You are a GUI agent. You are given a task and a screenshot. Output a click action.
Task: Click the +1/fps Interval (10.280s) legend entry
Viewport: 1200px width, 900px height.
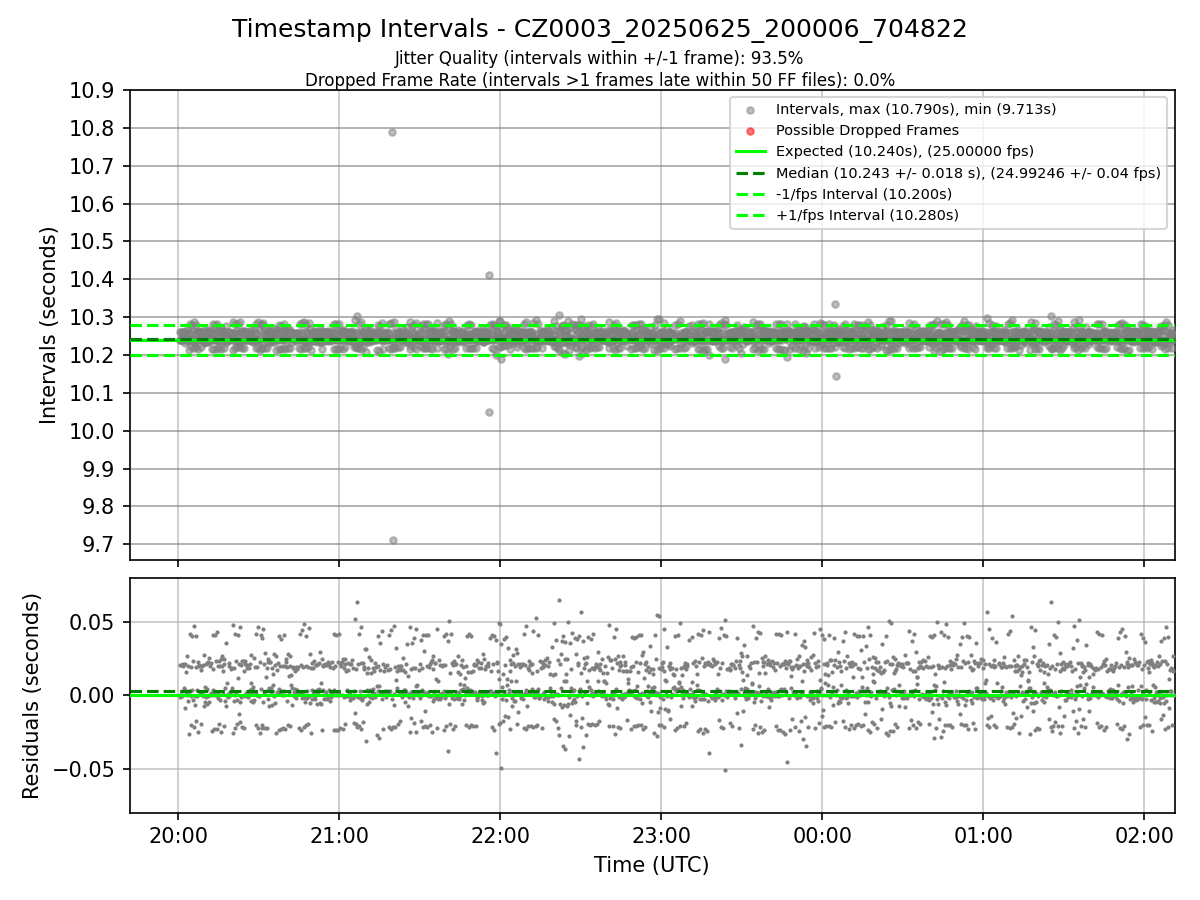click(867, 215)
